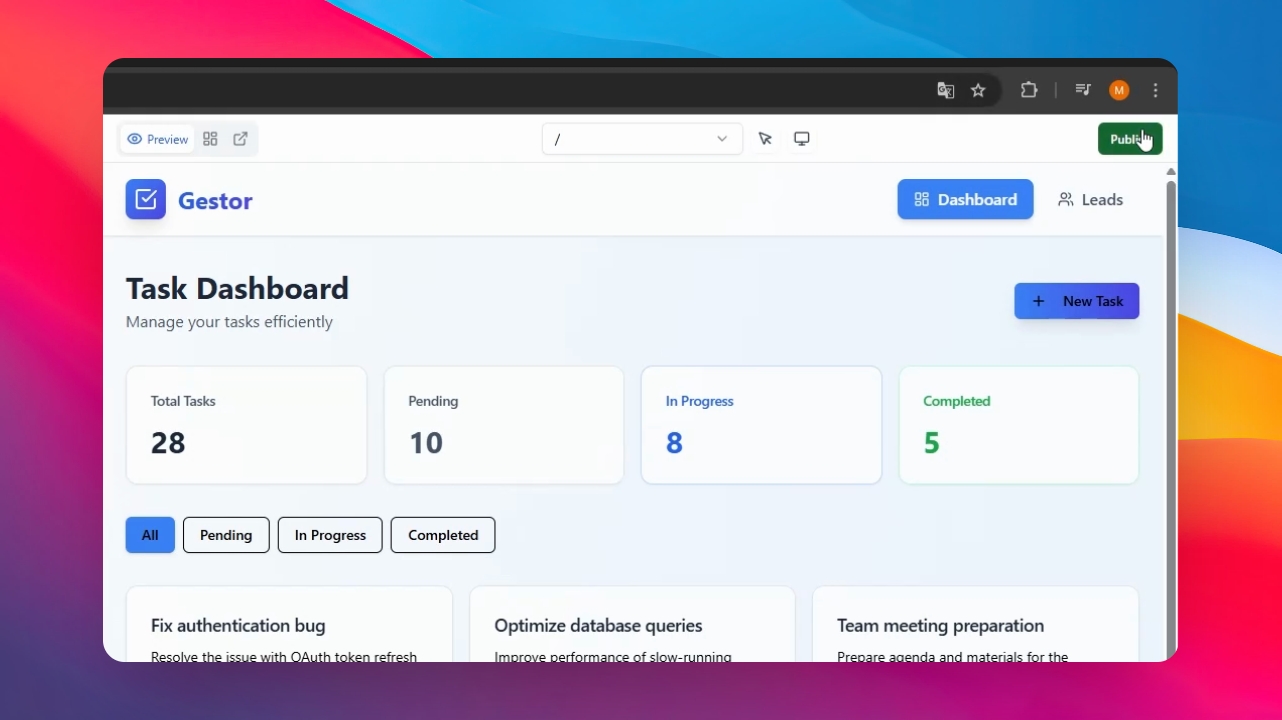Open the Chrome profile avatar M
The image size is (1282, 720).
(x=1119, y=91)
